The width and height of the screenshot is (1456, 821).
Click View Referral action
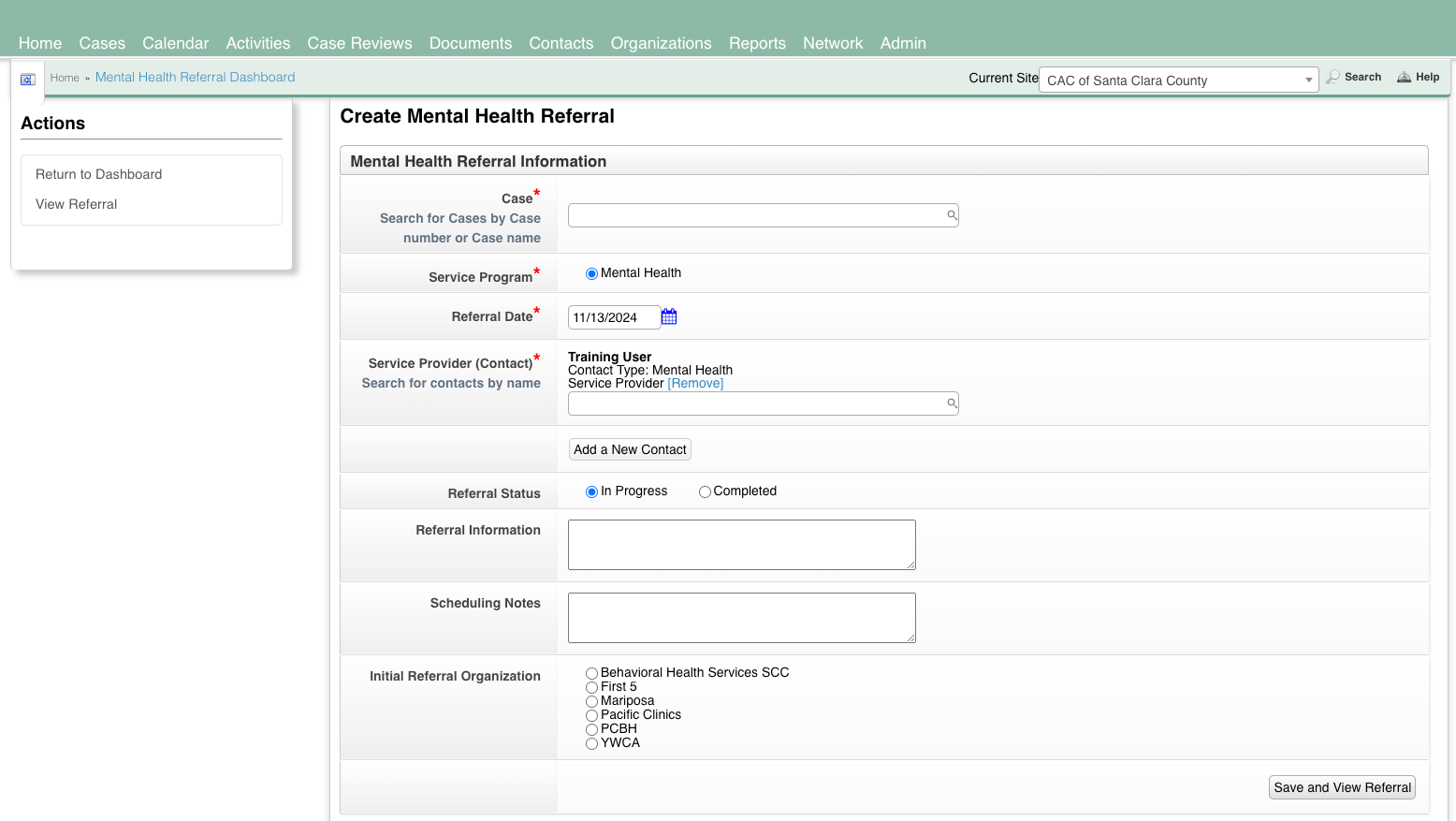click(77, 204)
